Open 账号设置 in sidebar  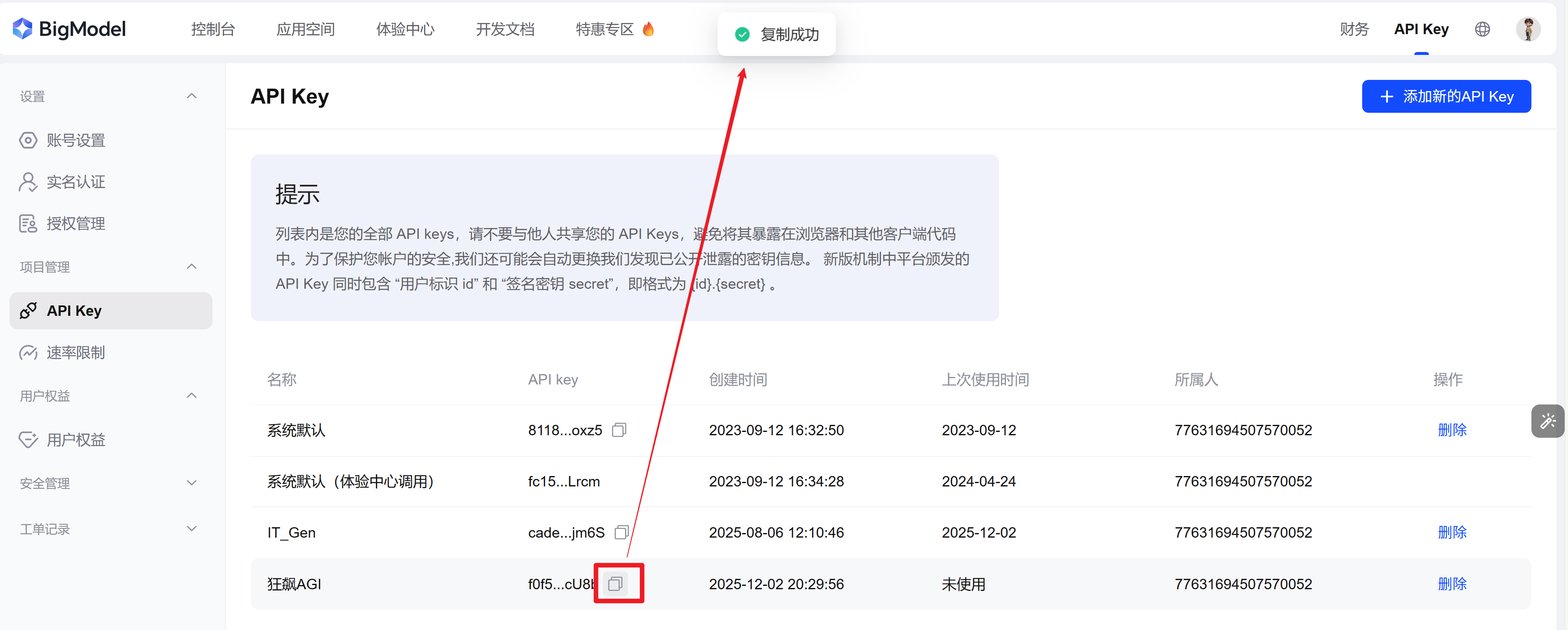pos(76,140)
